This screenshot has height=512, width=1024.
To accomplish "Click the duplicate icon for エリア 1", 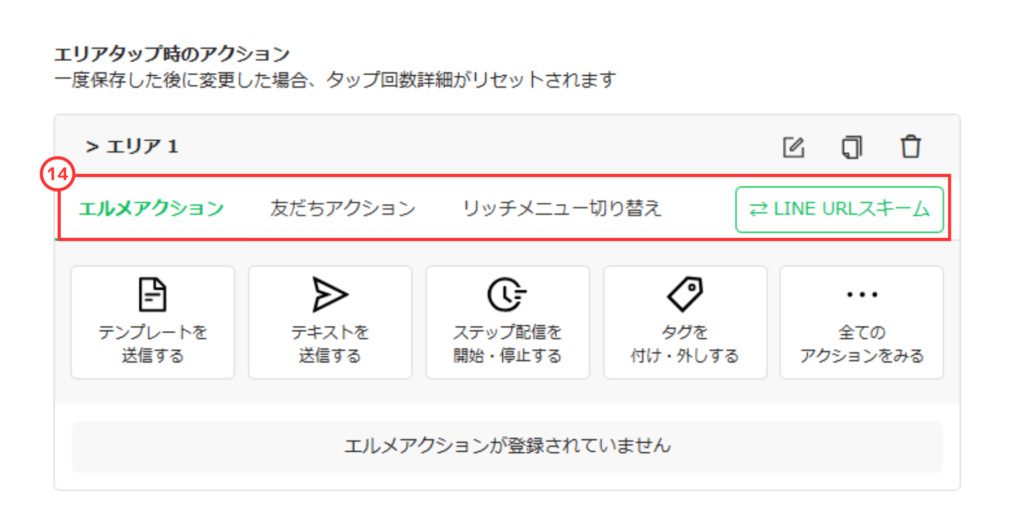I will click(851, 147).
